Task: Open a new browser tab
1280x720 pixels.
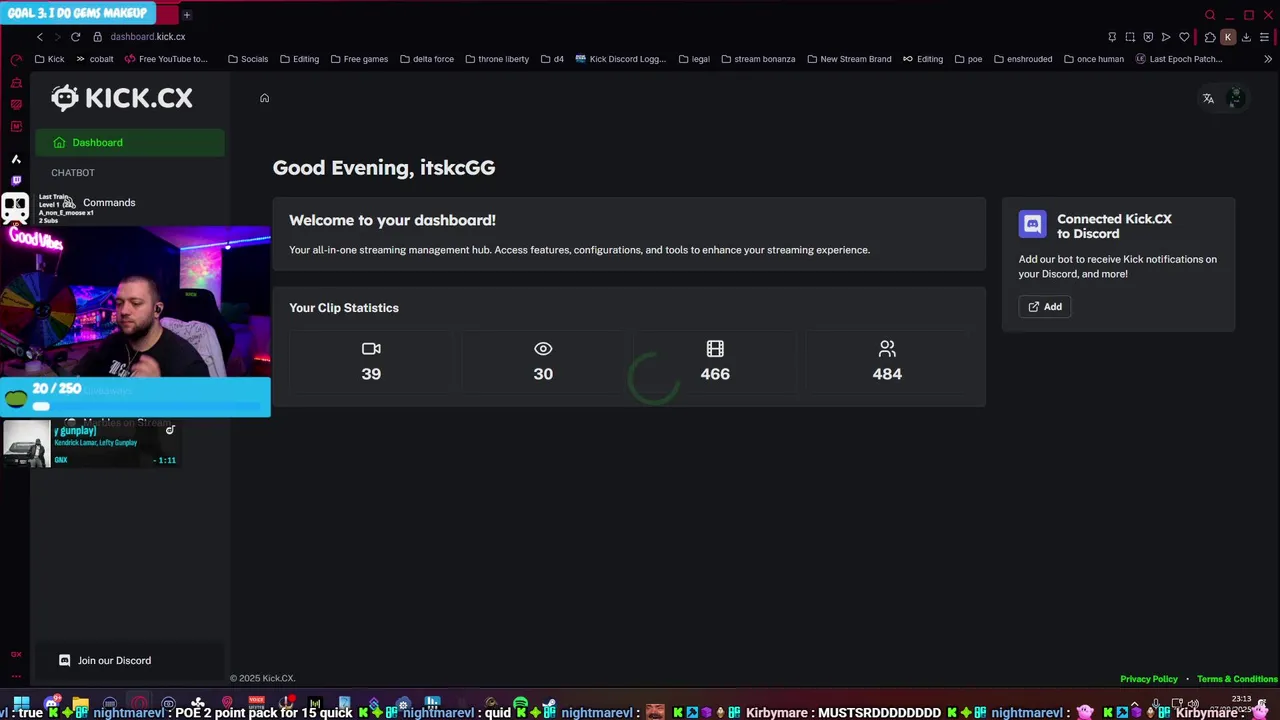Action: point(186,14)
